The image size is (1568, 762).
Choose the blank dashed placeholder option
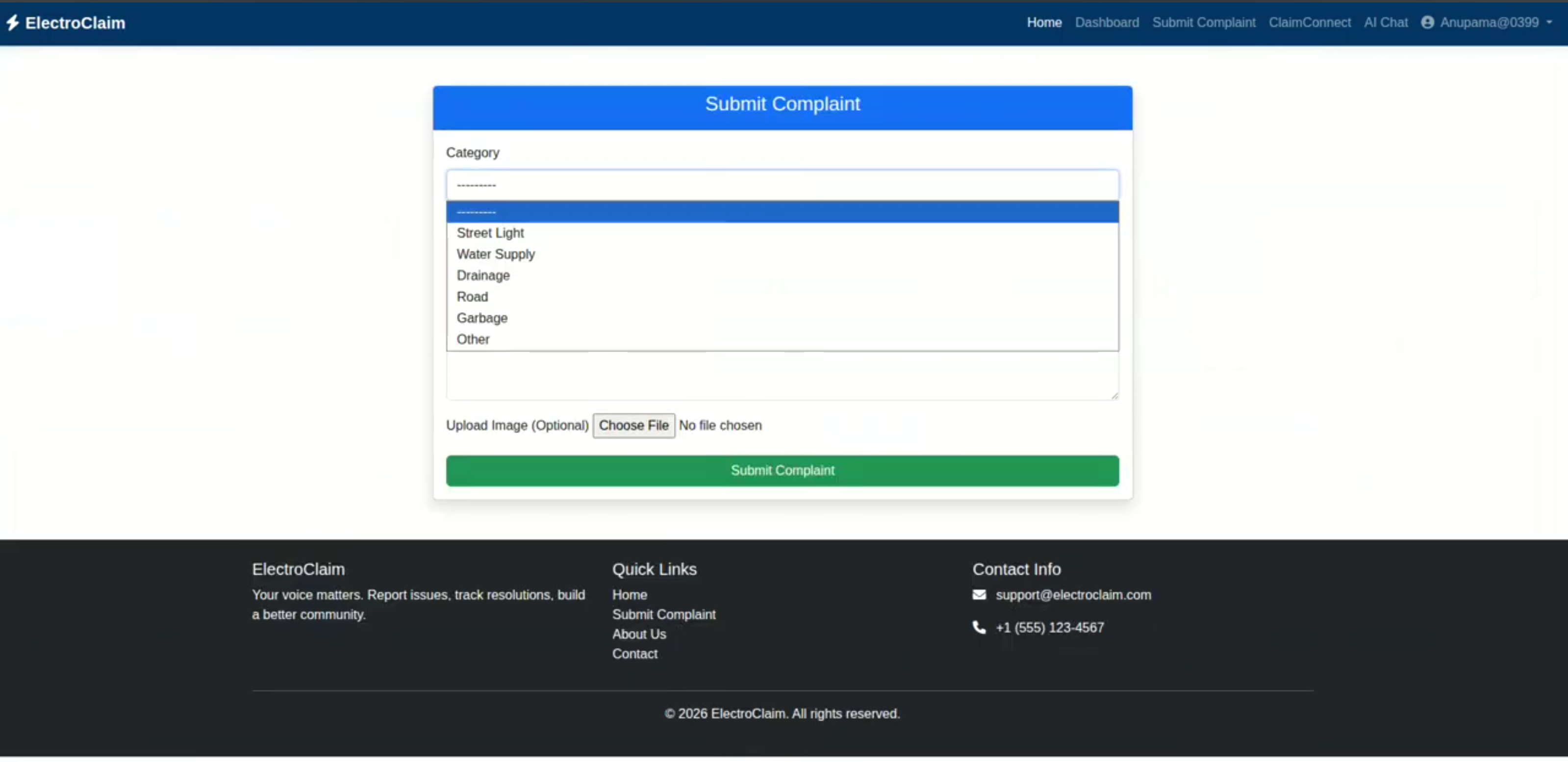(x=782, y=212)
